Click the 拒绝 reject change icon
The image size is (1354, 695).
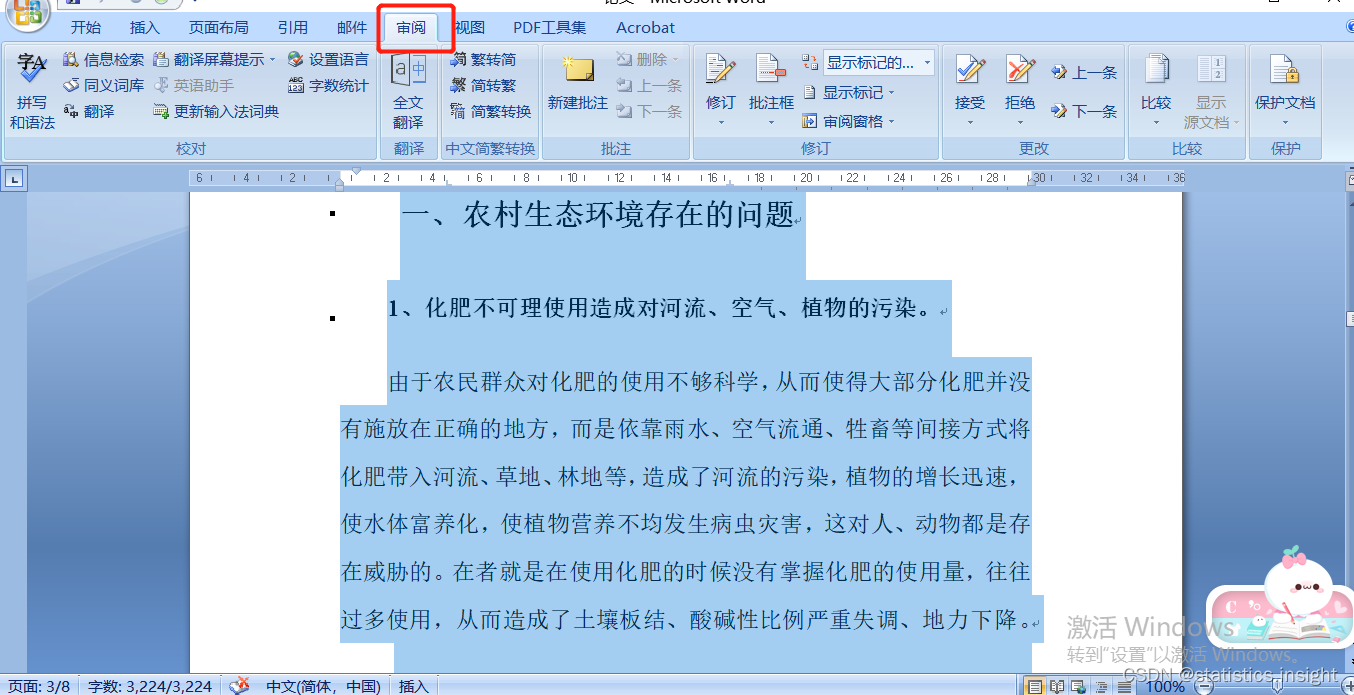(1020, 70)
